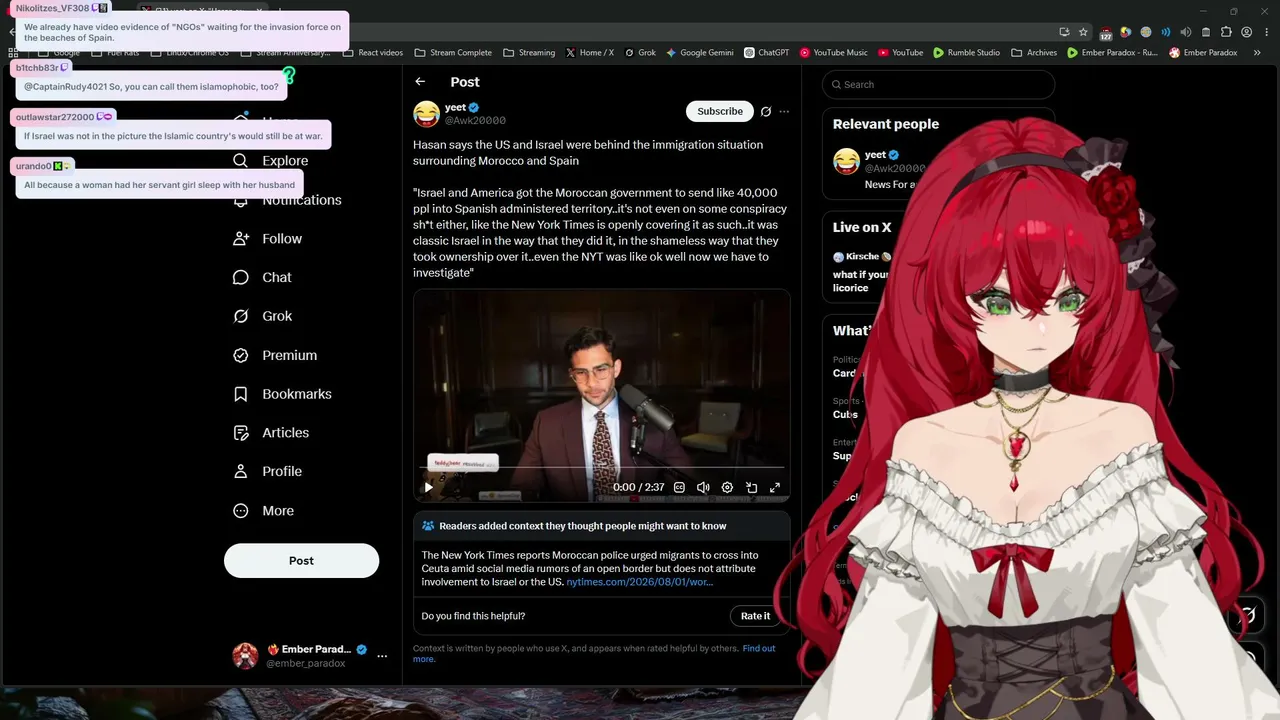Open the Archives bookmark folder
1280x720 pixels.
tap(1034, 53)
